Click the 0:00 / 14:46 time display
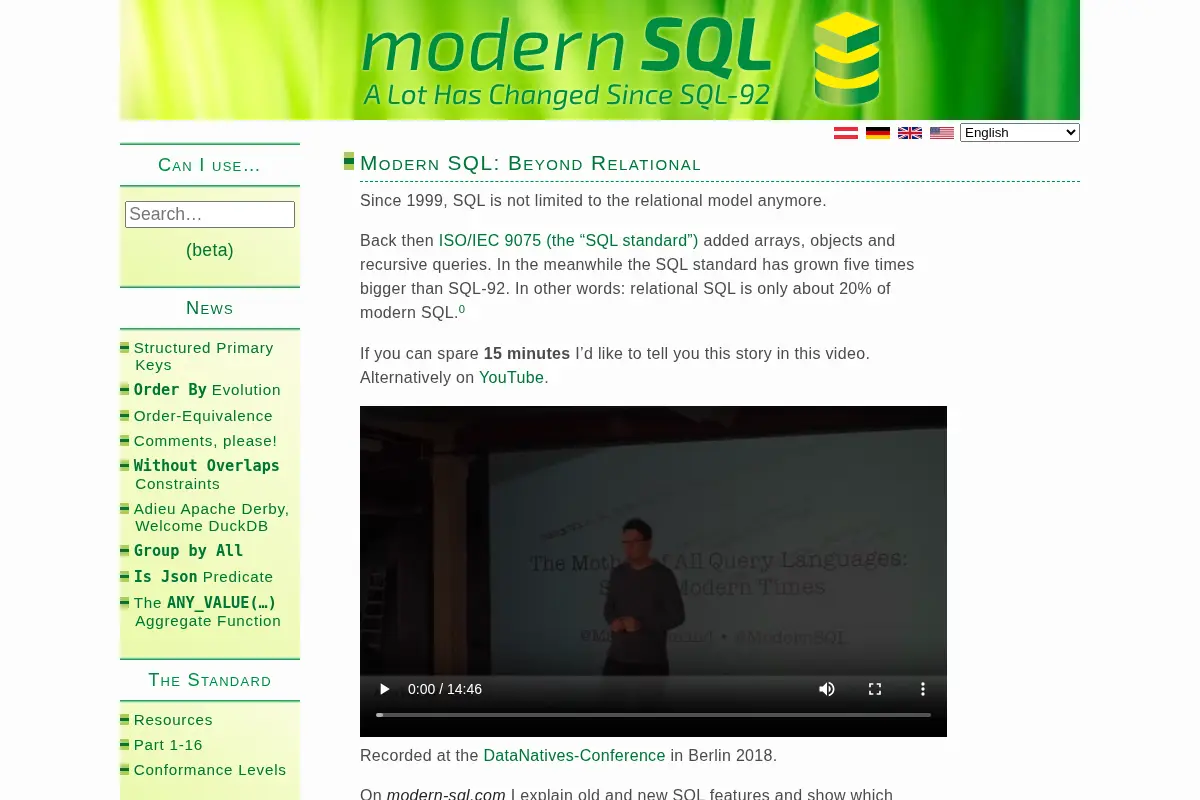Screen dimensions: 1200x800 coord(445,689)
